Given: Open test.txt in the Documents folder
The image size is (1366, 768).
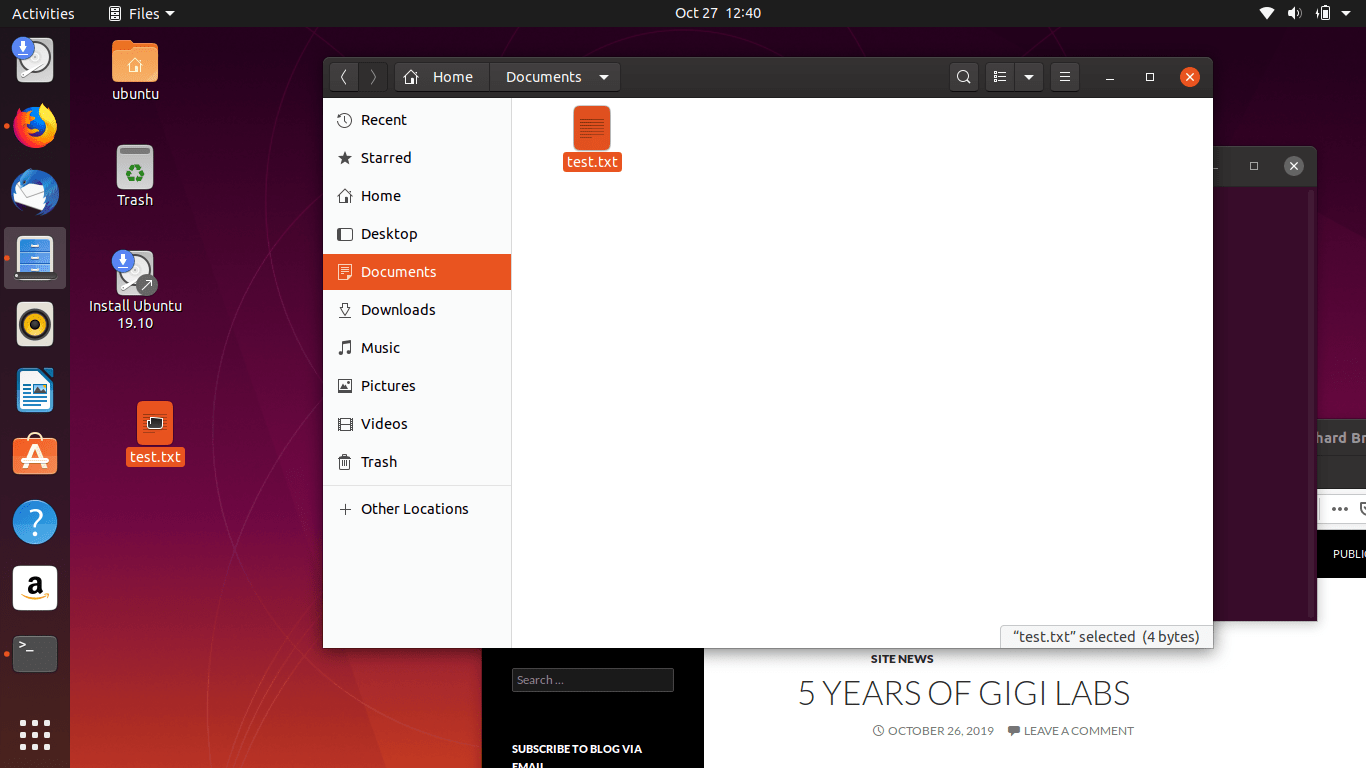Looking at the screenshot, I should click(592, 128).
